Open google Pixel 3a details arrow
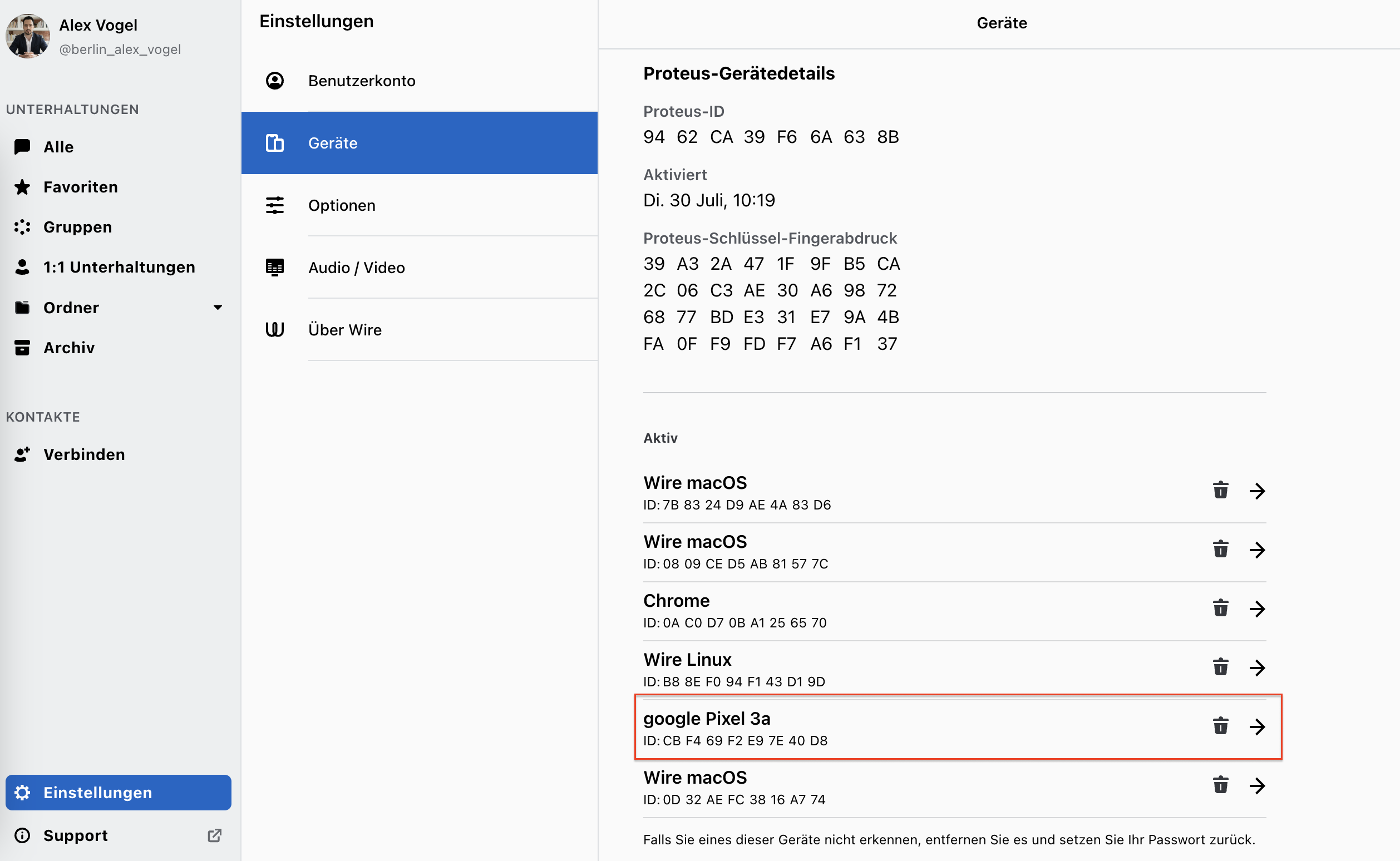1400x861 pixels. click(1257, 726)
